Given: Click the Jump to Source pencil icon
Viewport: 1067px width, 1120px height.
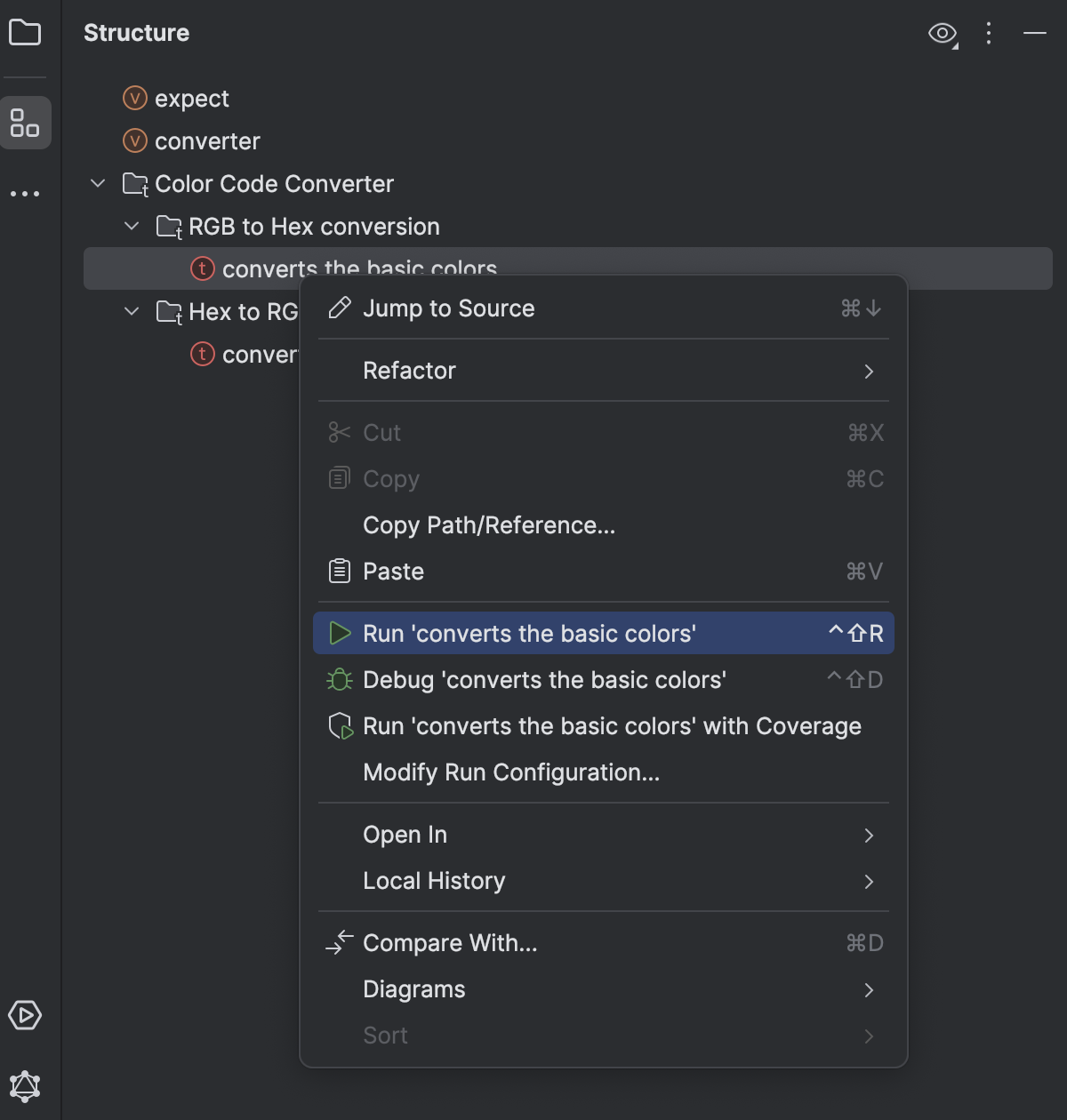Looking at the screenshot, I should (338, 308).
